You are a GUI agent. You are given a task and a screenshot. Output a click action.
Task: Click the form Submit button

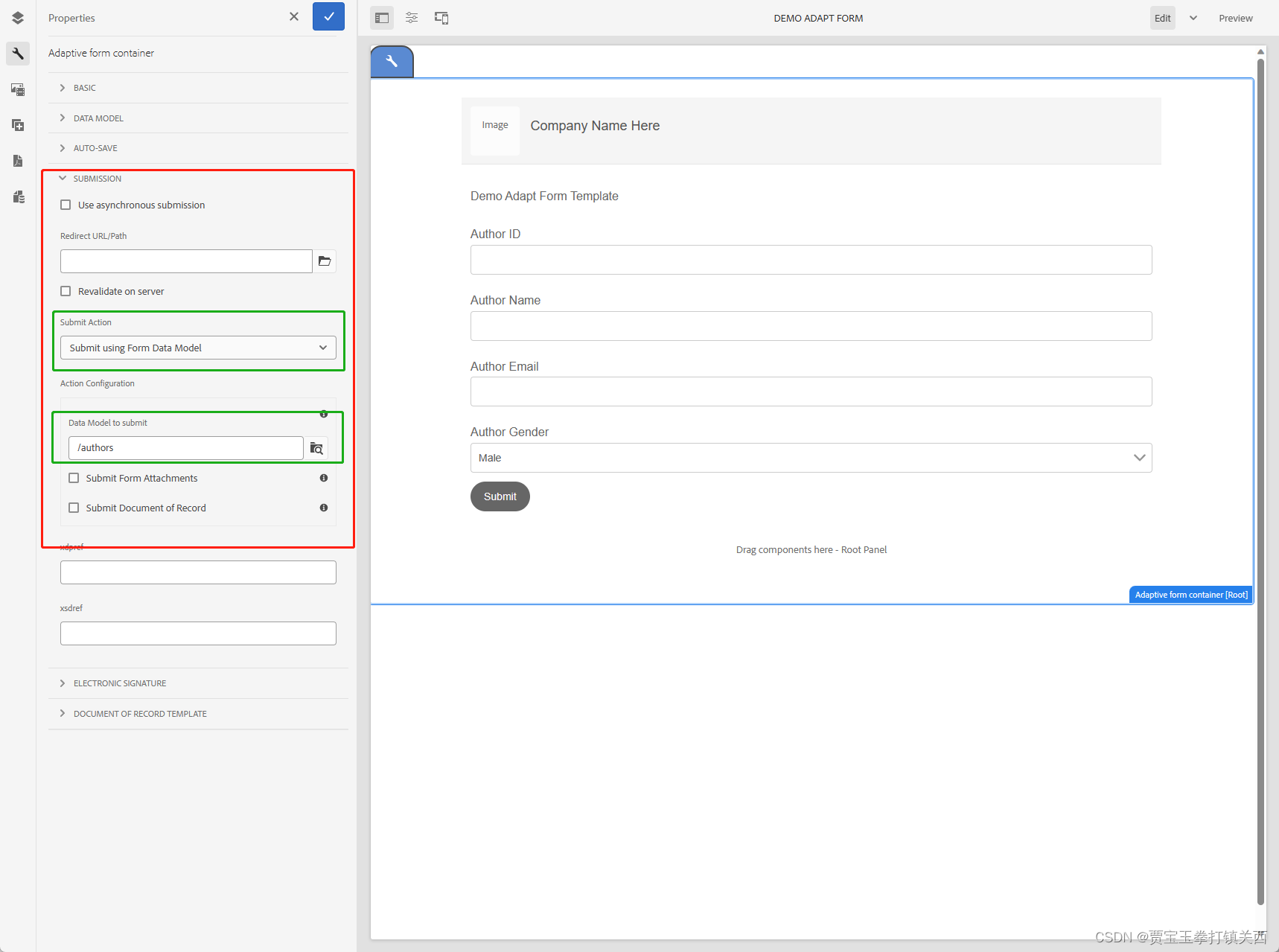[500, 496]
